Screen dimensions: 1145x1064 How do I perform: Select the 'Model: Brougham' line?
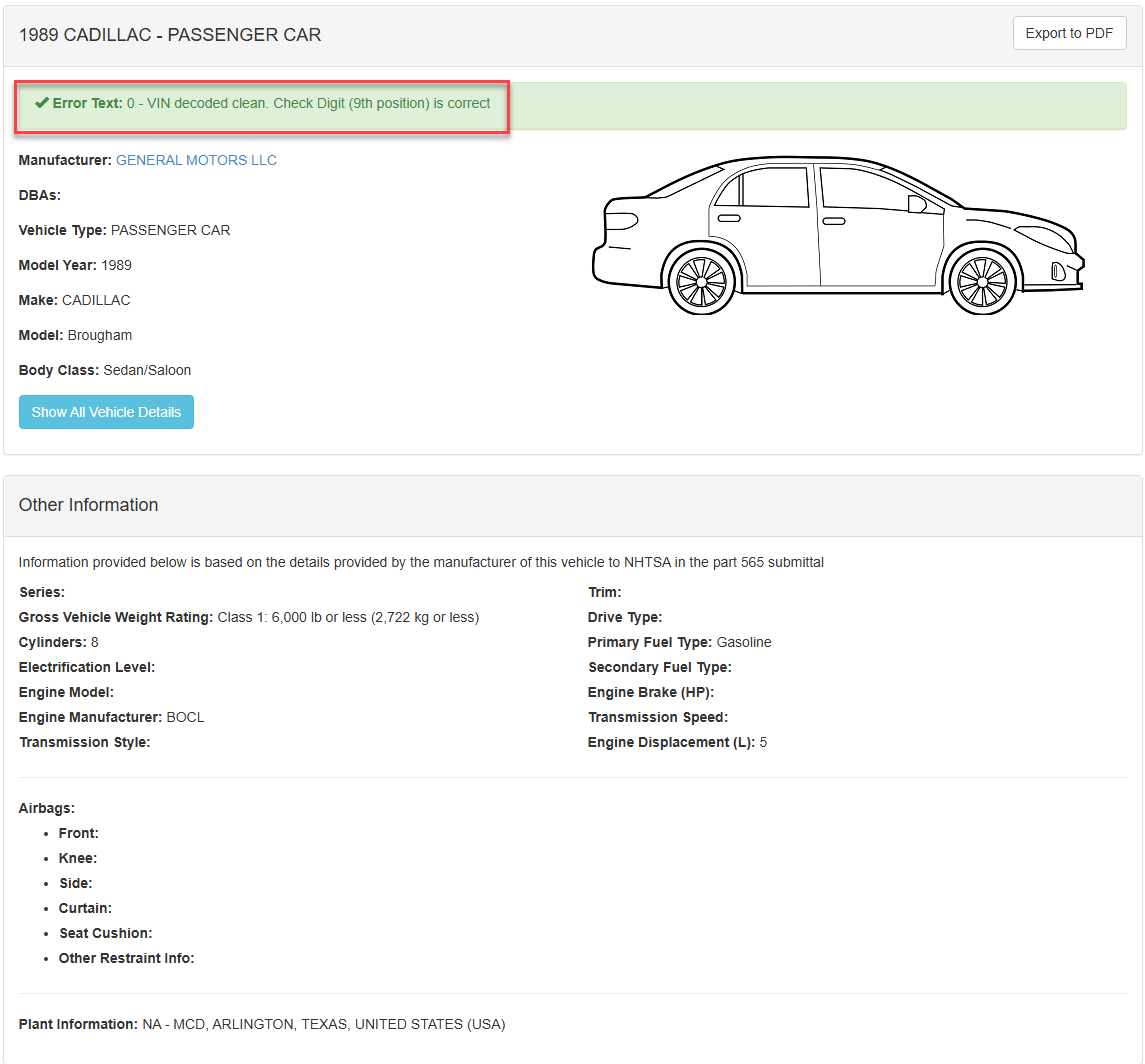75,336
